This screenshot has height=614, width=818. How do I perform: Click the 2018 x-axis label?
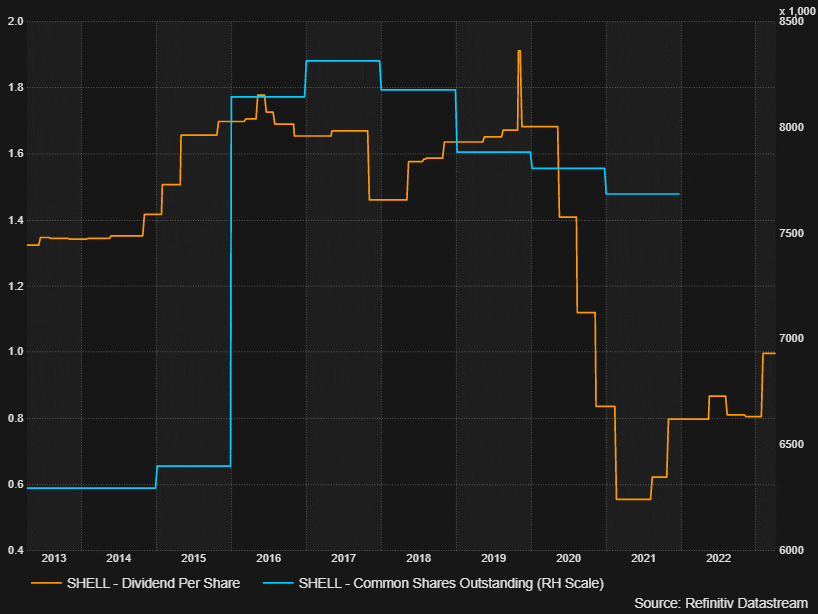point(418,558)
